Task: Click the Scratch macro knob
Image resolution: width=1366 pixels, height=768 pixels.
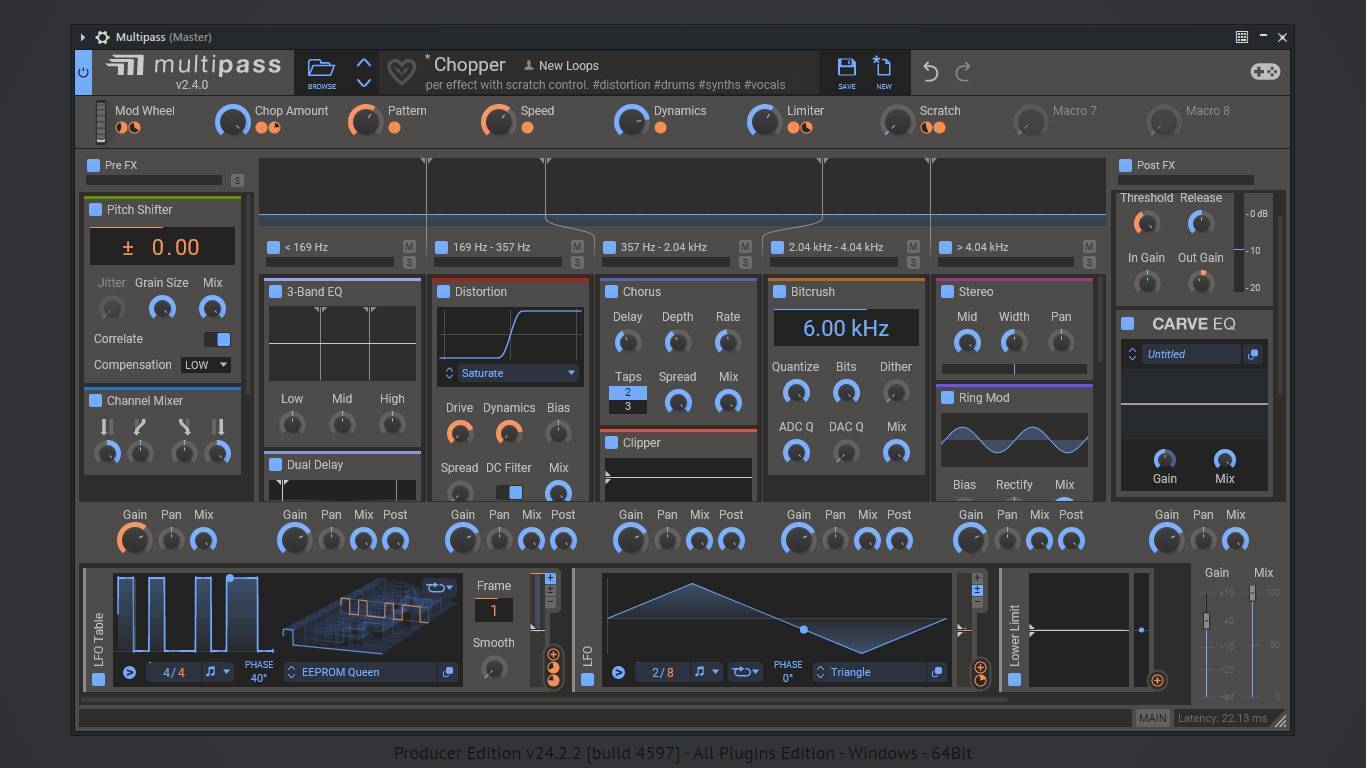Action: coord(897,122)
